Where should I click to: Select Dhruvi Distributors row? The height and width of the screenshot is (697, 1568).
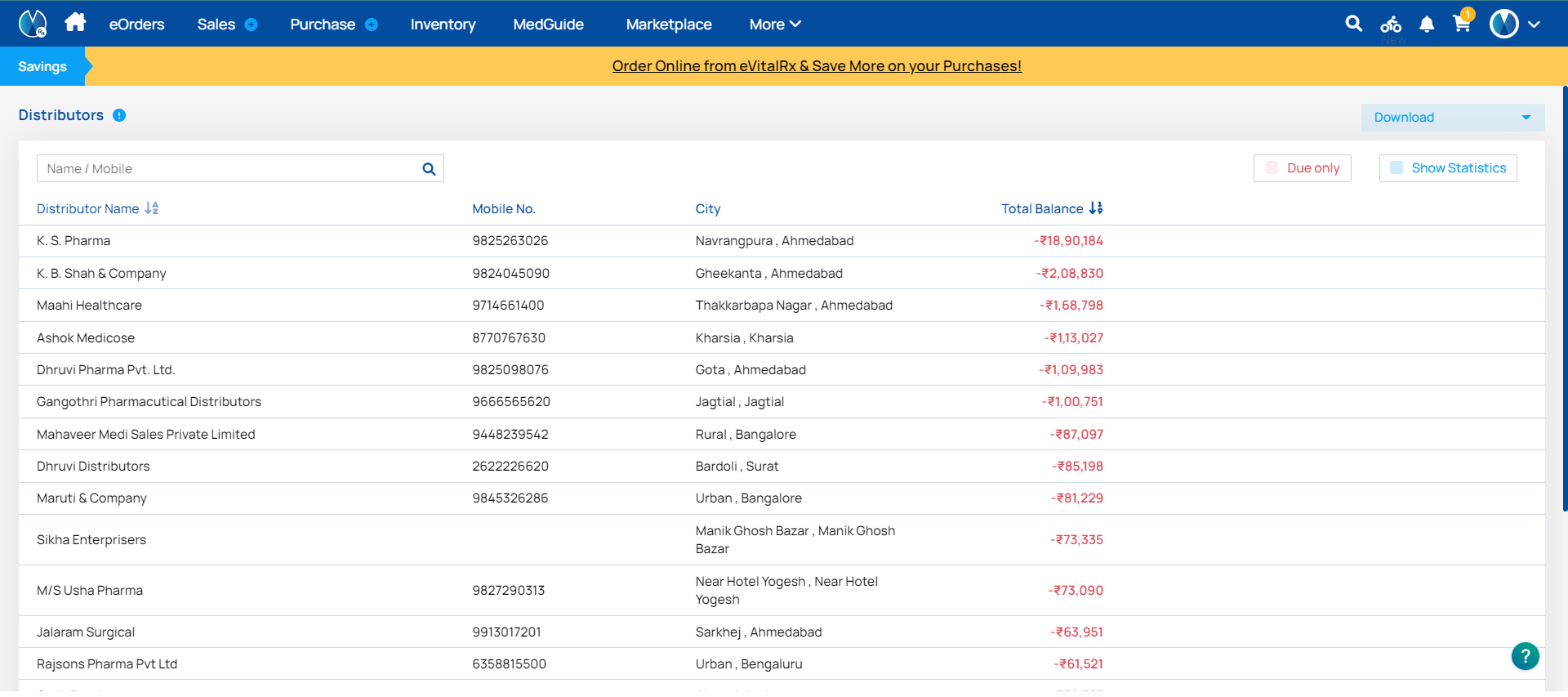point(782,467)
